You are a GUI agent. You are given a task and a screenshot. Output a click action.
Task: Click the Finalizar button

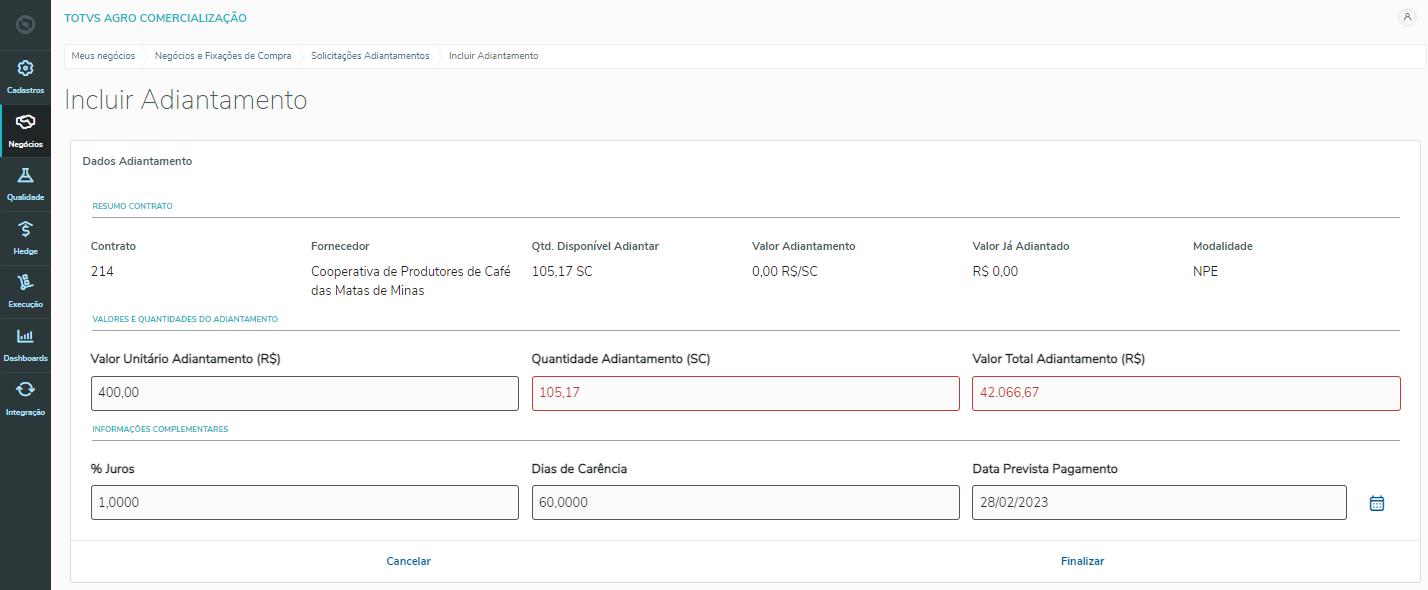pyautogui.click(x=1082, y=561)
